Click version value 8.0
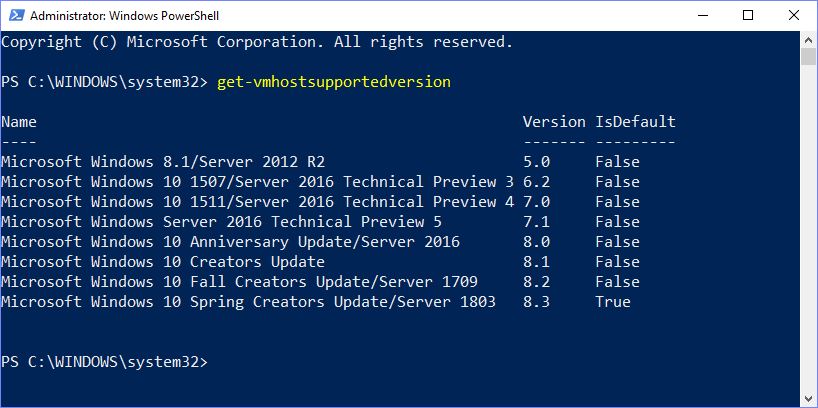Screen dimensions: 818x408 (x=536, y=242)
